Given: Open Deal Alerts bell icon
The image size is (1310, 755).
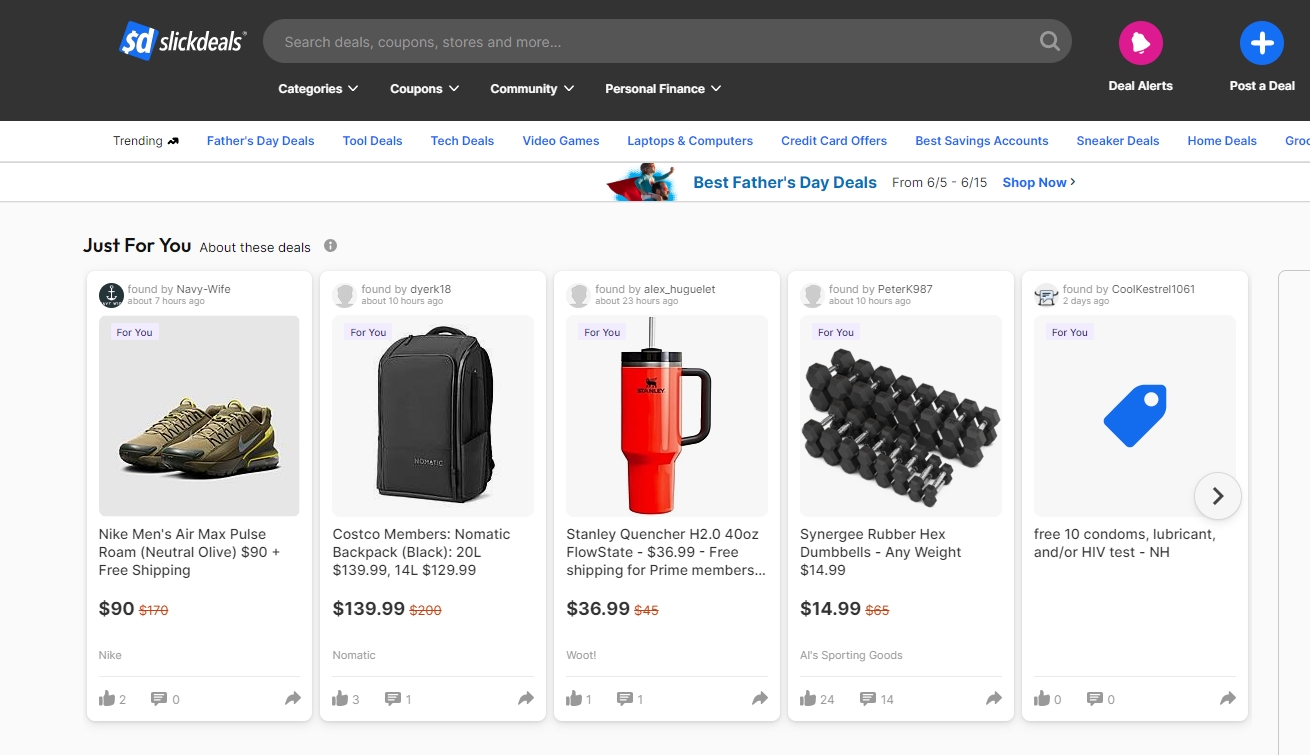Looking at the screenshot, I should (1141, 43).
